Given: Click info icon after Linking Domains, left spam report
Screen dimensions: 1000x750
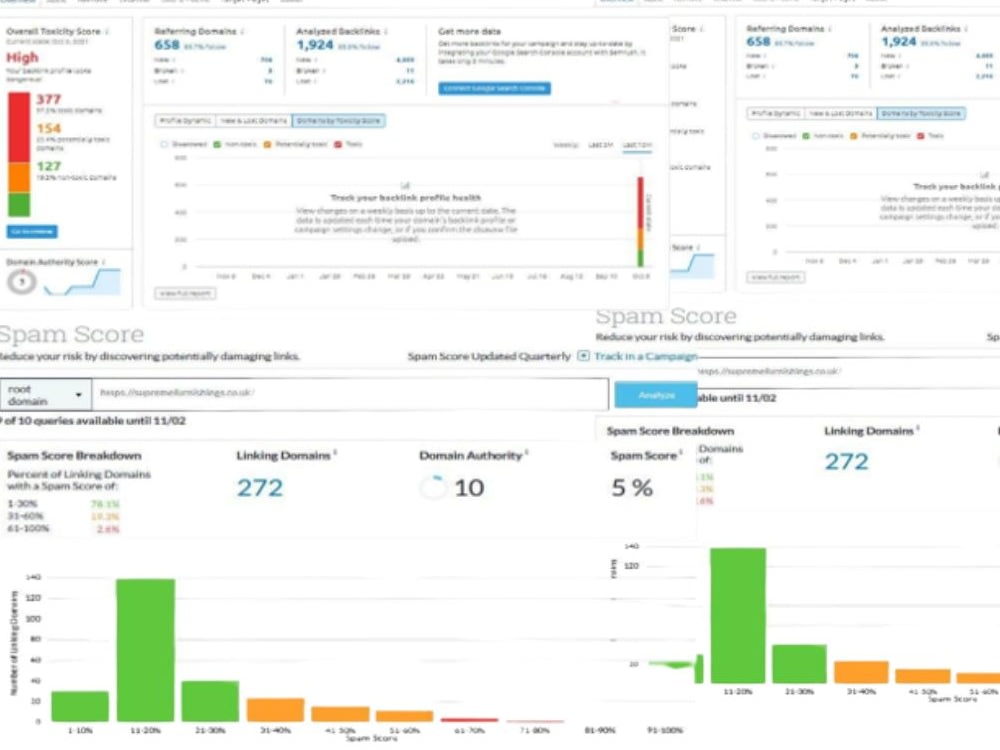Looking at the screenshot, I should coord(335,453).
